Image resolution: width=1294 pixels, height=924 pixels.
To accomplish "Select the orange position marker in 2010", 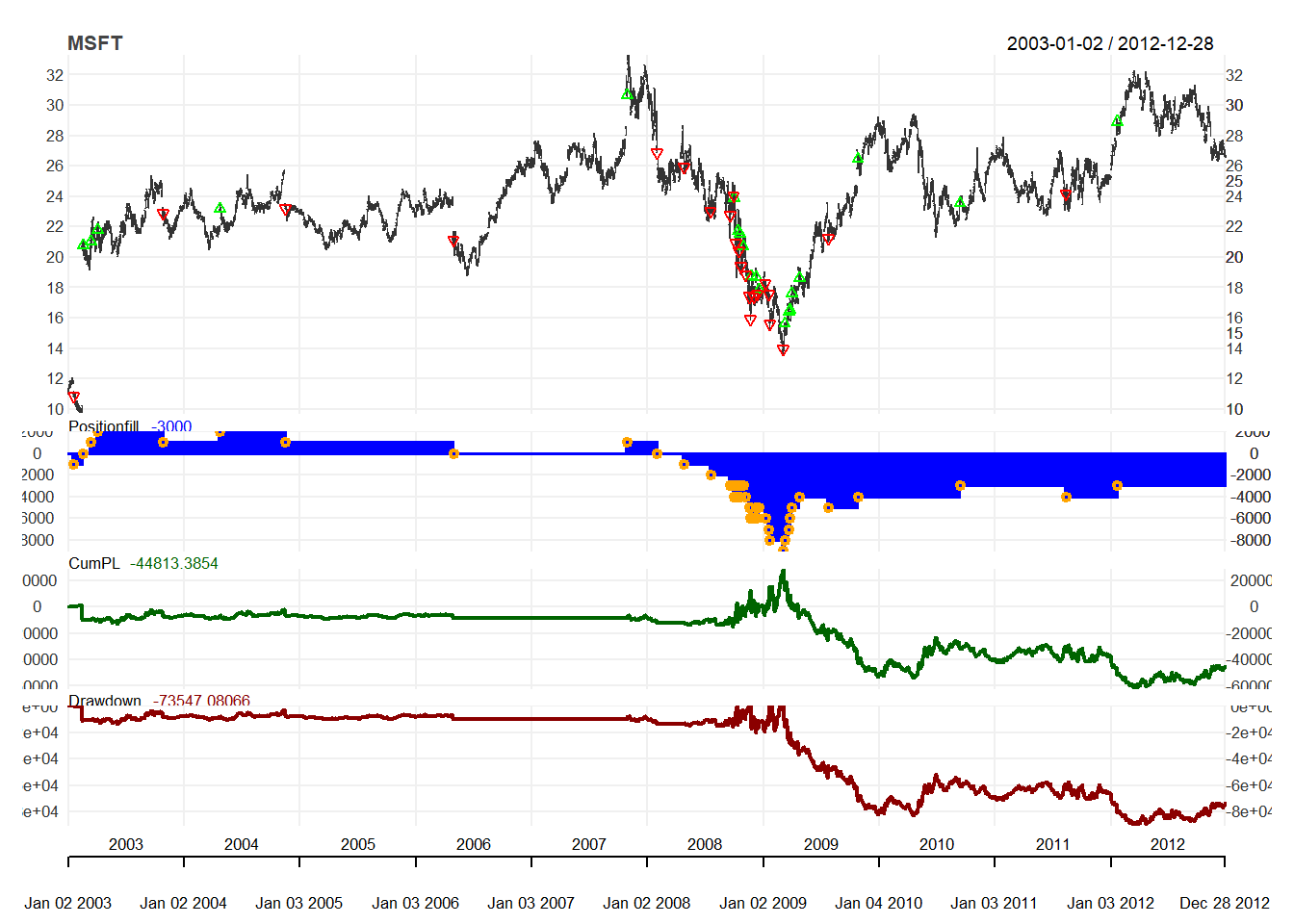I will (x=960, y=486).
